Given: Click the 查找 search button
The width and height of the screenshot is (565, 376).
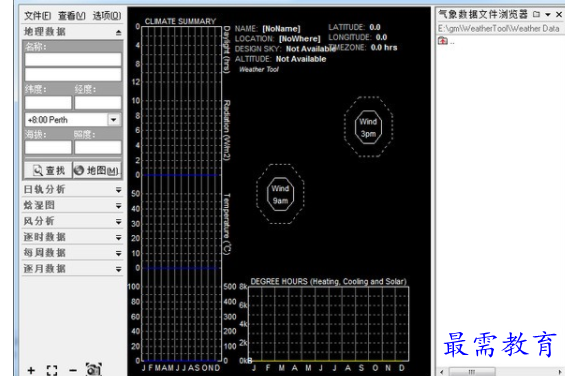Looking at the screenshot, I should (x=48, y=170).
